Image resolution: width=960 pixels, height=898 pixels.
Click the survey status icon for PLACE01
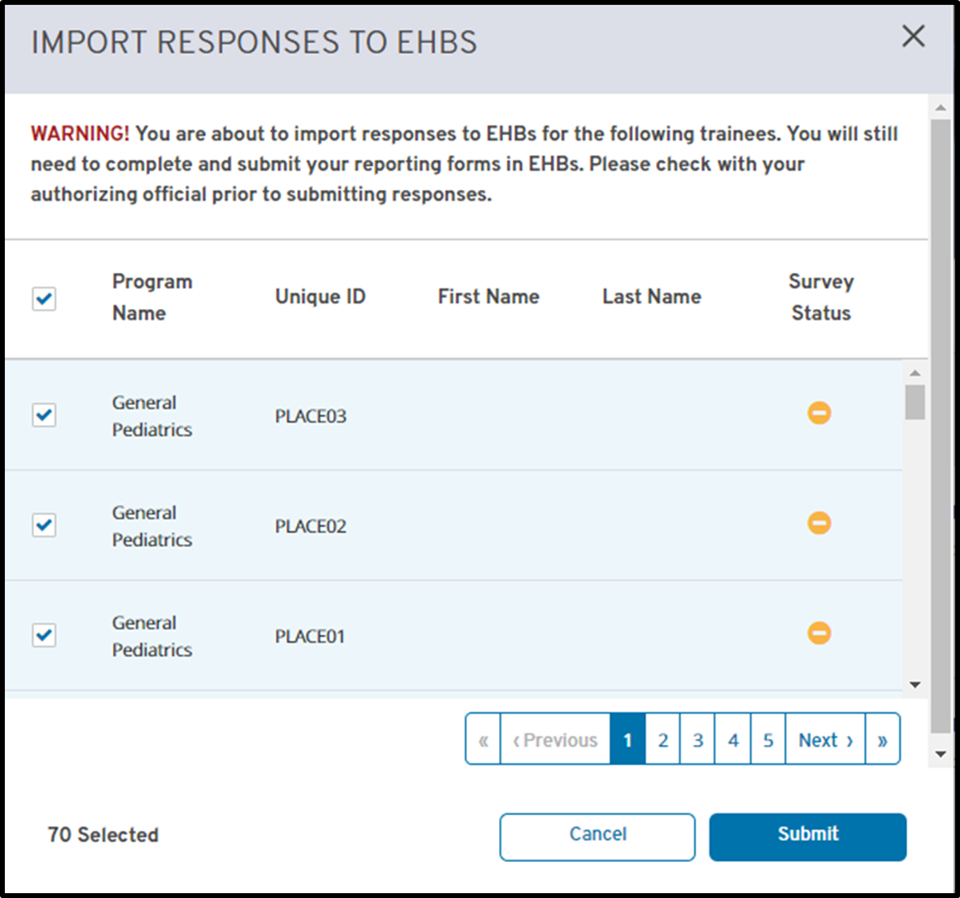pos(819,633)
